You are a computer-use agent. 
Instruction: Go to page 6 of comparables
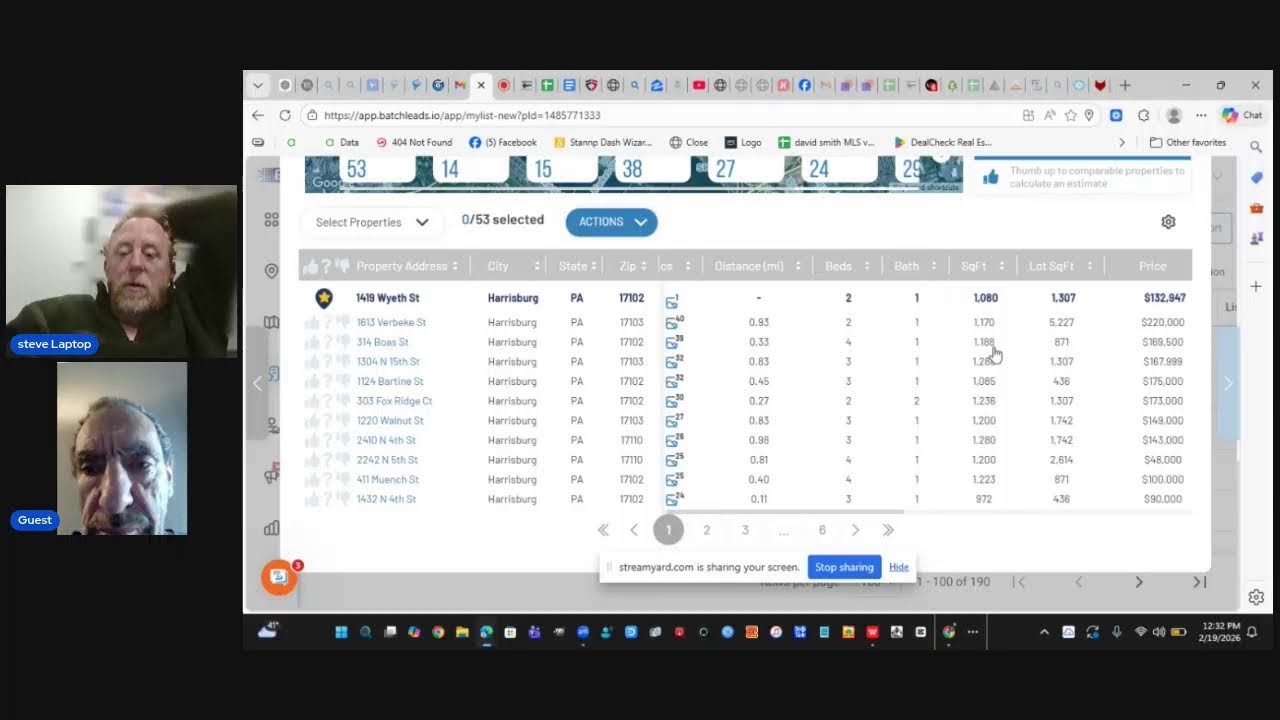822,530
